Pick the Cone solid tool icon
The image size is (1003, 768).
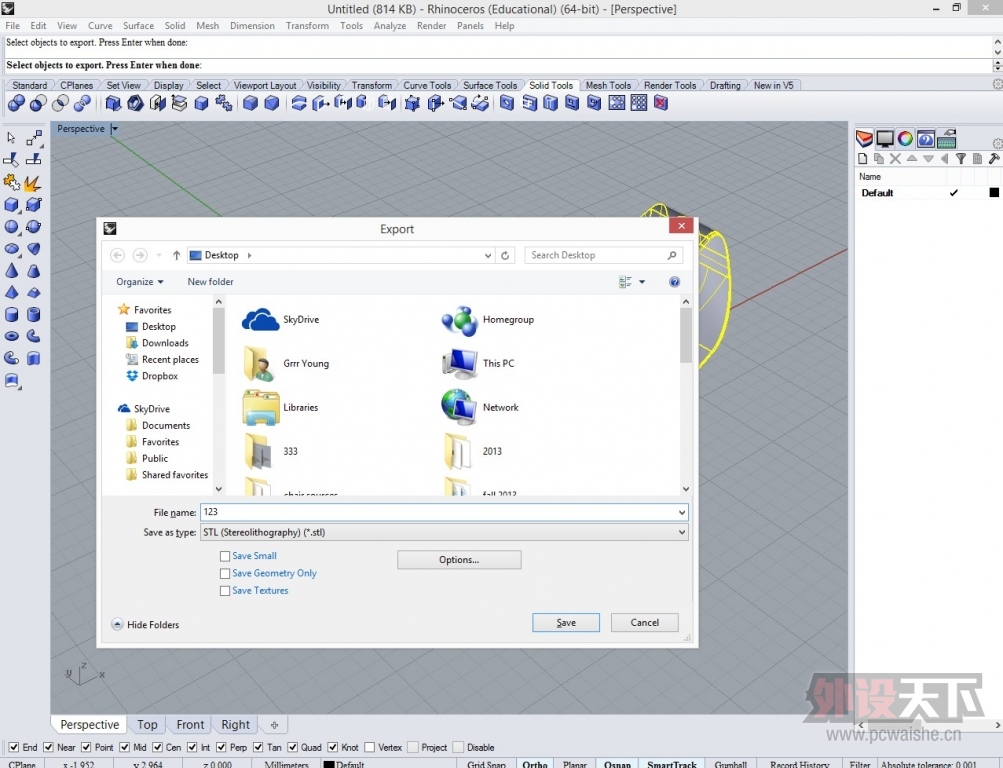12,270
